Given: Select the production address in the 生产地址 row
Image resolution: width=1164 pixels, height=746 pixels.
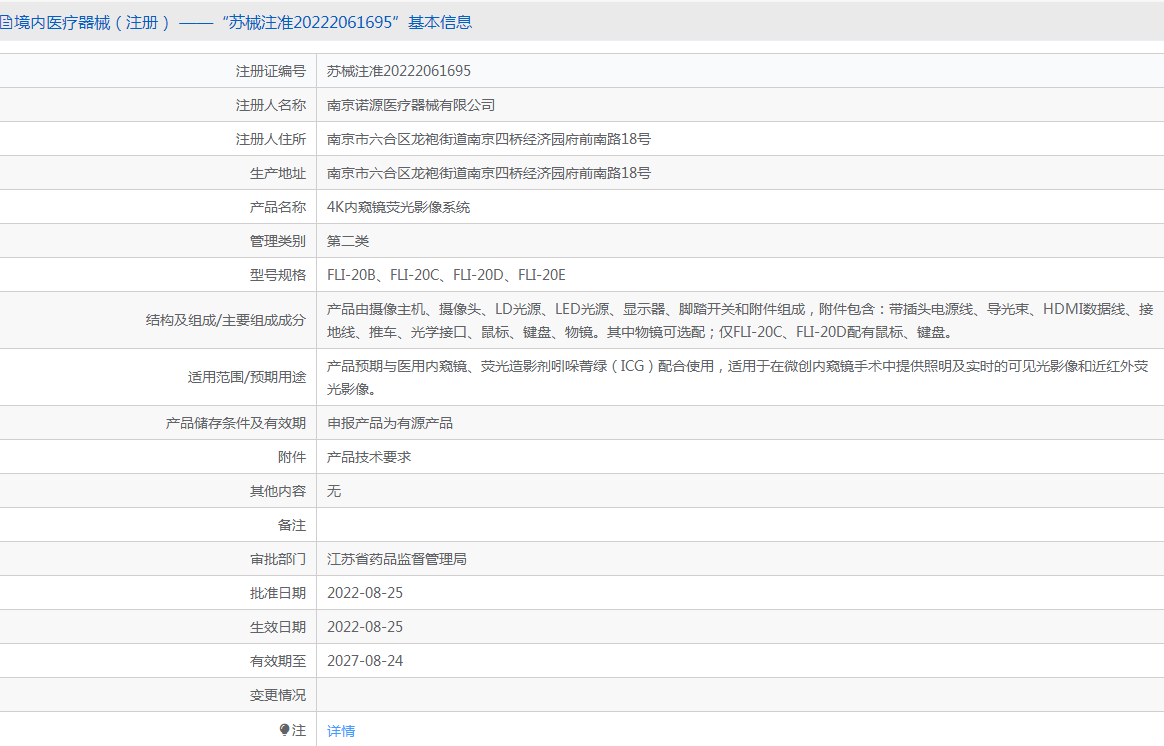Looking at the screenshot, I should [x=488, y=174].
